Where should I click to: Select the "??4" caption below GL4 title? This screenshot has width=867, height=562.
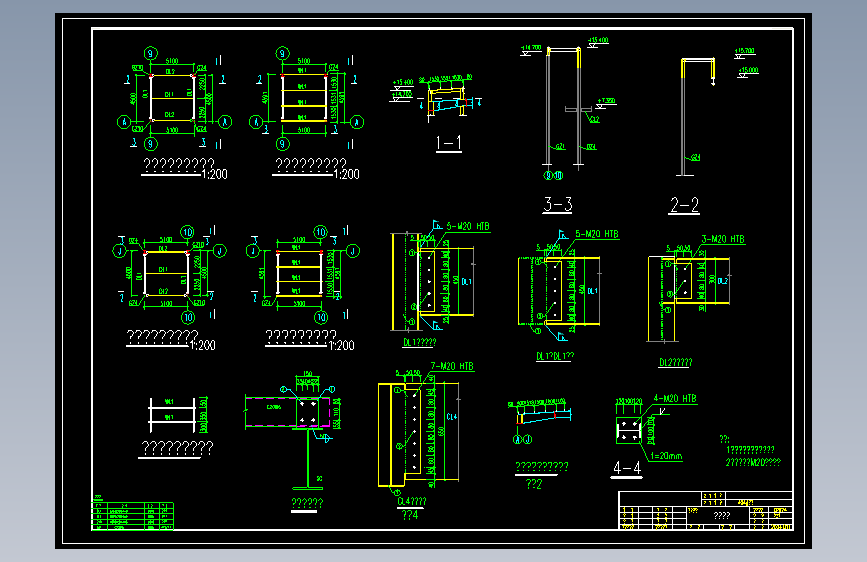pyautogui.click(x=410, y=515)
